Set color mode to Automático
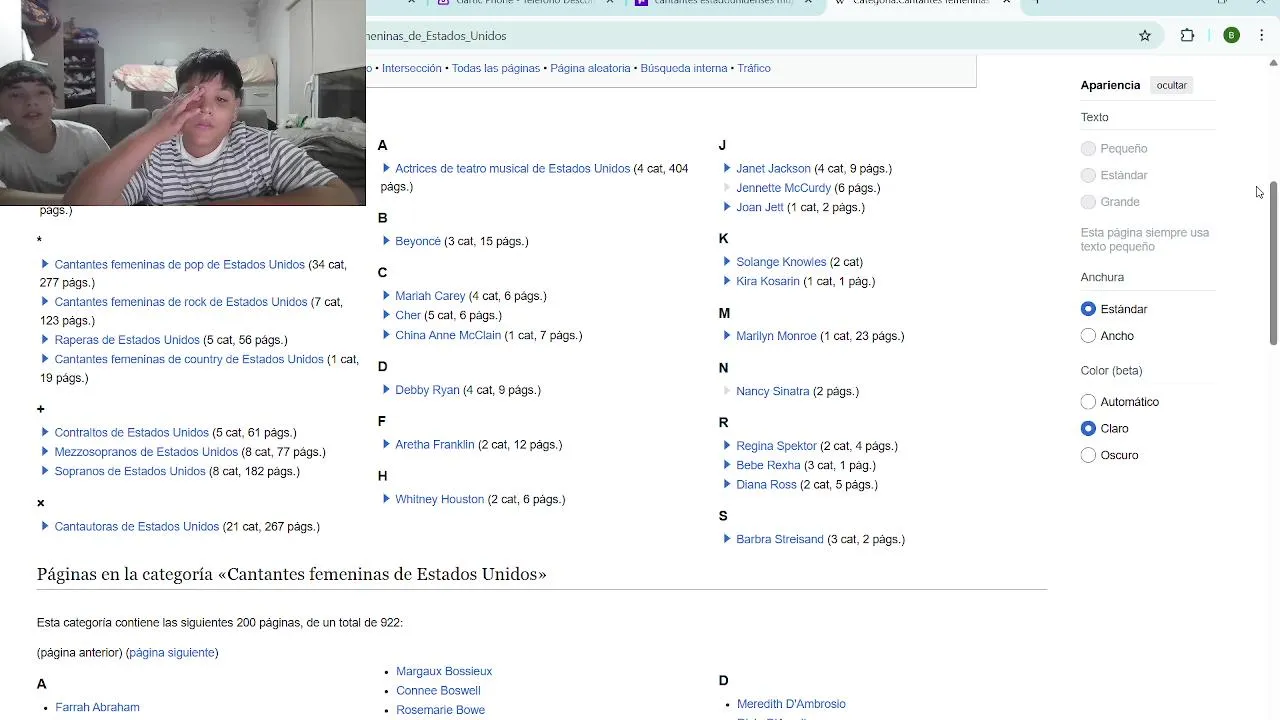The image size is (1280, 720). (1088, 402)
